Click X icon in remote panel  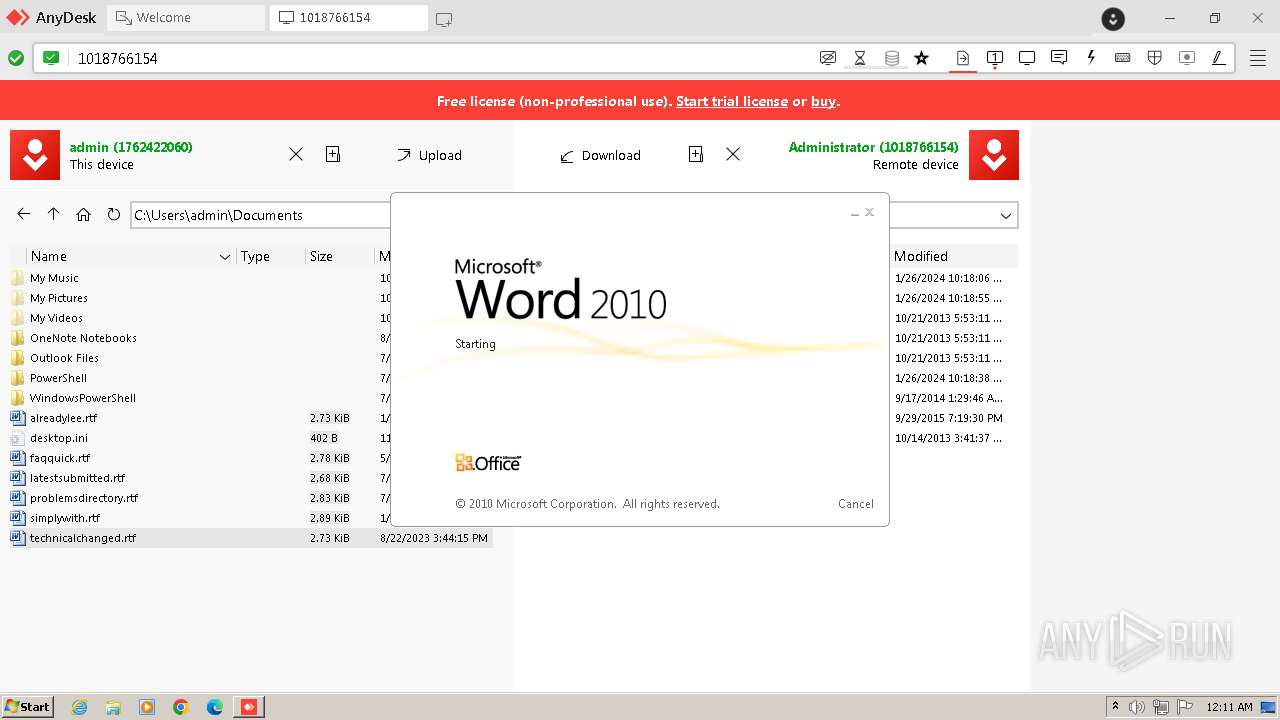(733, 154)
